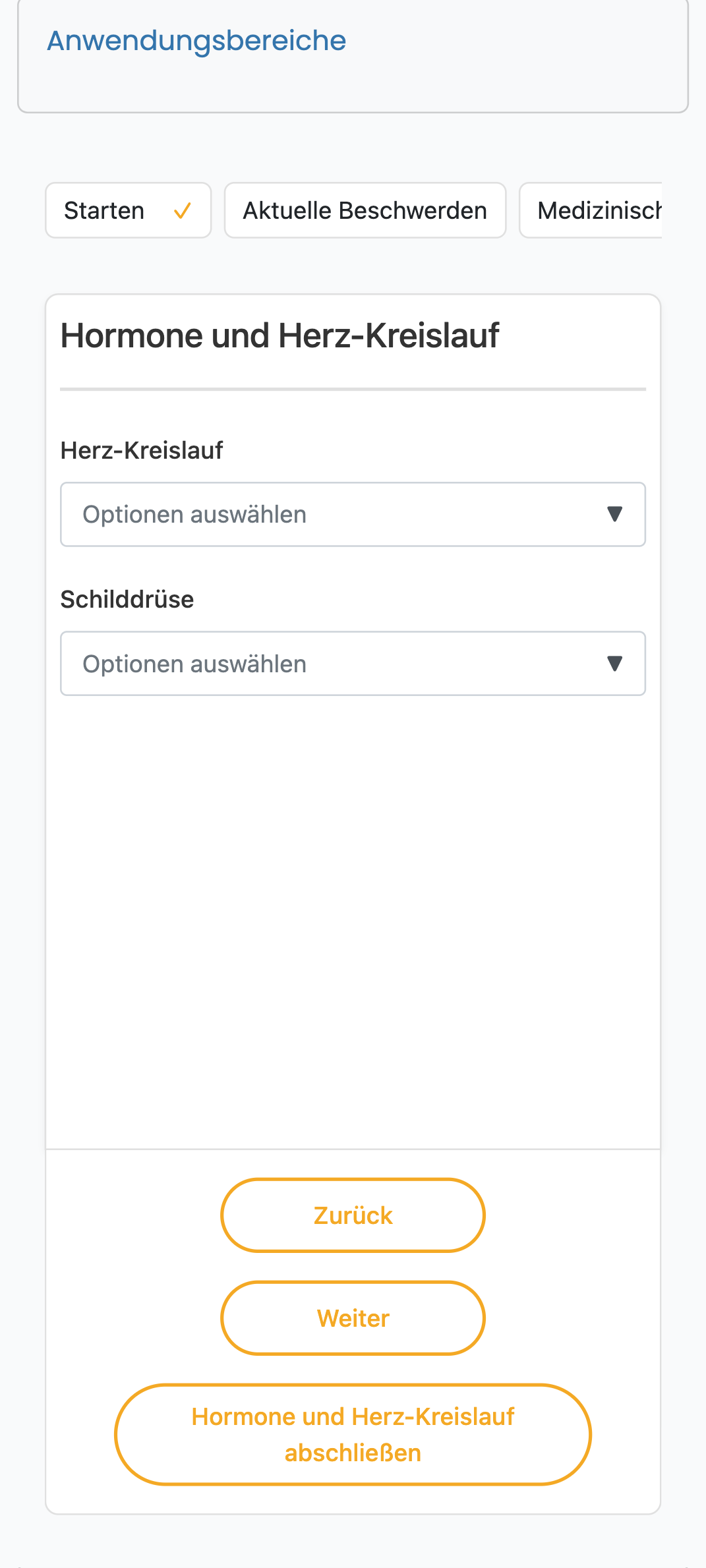706x1568 pixels.
Task: Select the partially visible Medizinisch tab
Action: 591,210
